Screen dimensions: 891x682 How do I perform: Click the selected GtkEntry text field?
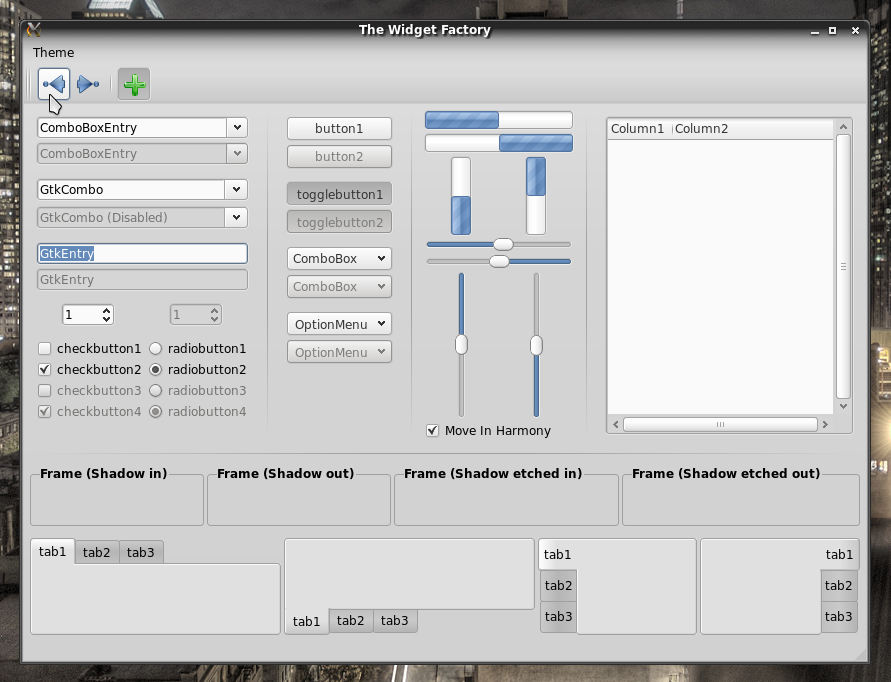click(x=143, y=253)
